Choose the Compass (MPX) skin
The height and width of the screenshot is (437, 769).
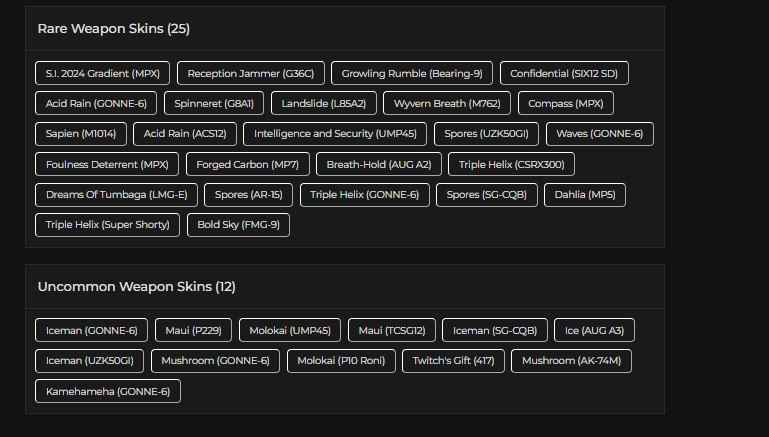point(566,103)
